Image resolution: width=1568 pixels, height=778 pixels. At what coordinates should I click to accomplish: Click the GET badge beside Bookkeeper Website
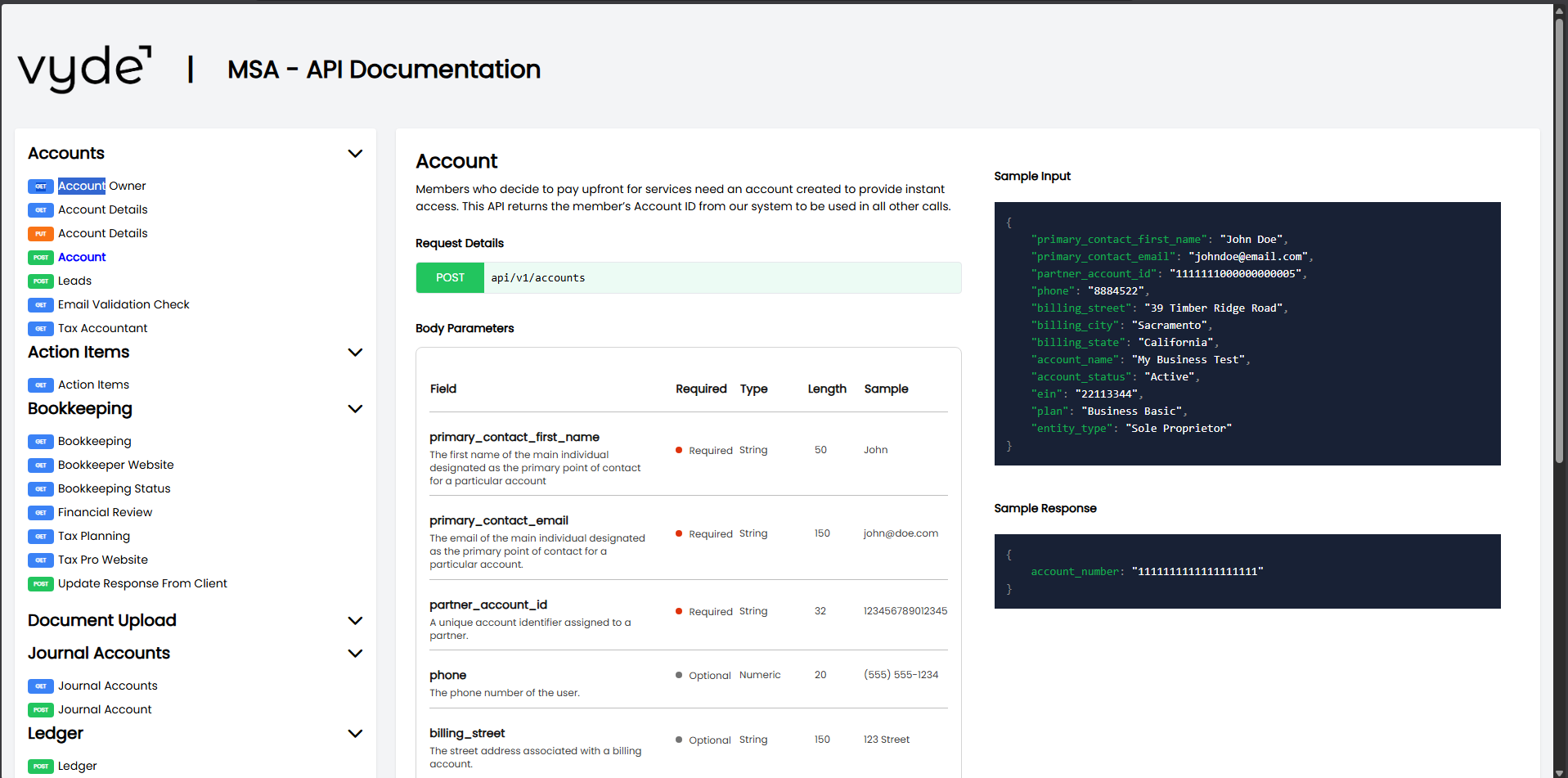click(x=41, y=465)
